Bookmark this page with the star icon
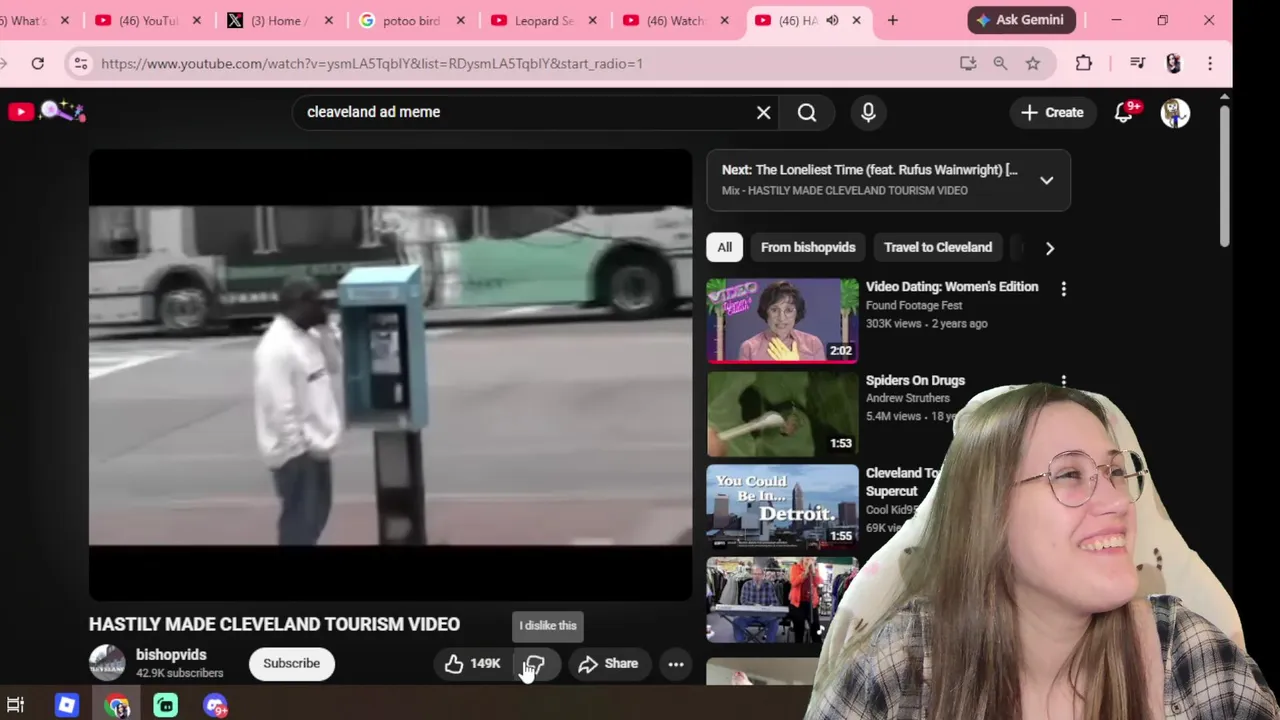Screen dimensions: 1280x720 click(x=1033, y=63)
